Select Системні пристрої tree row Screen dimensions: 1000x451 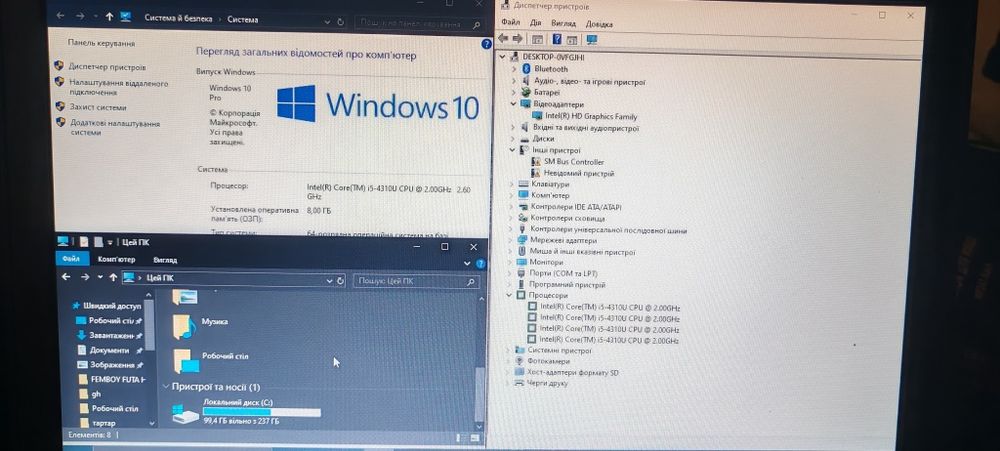coord(559,350)
